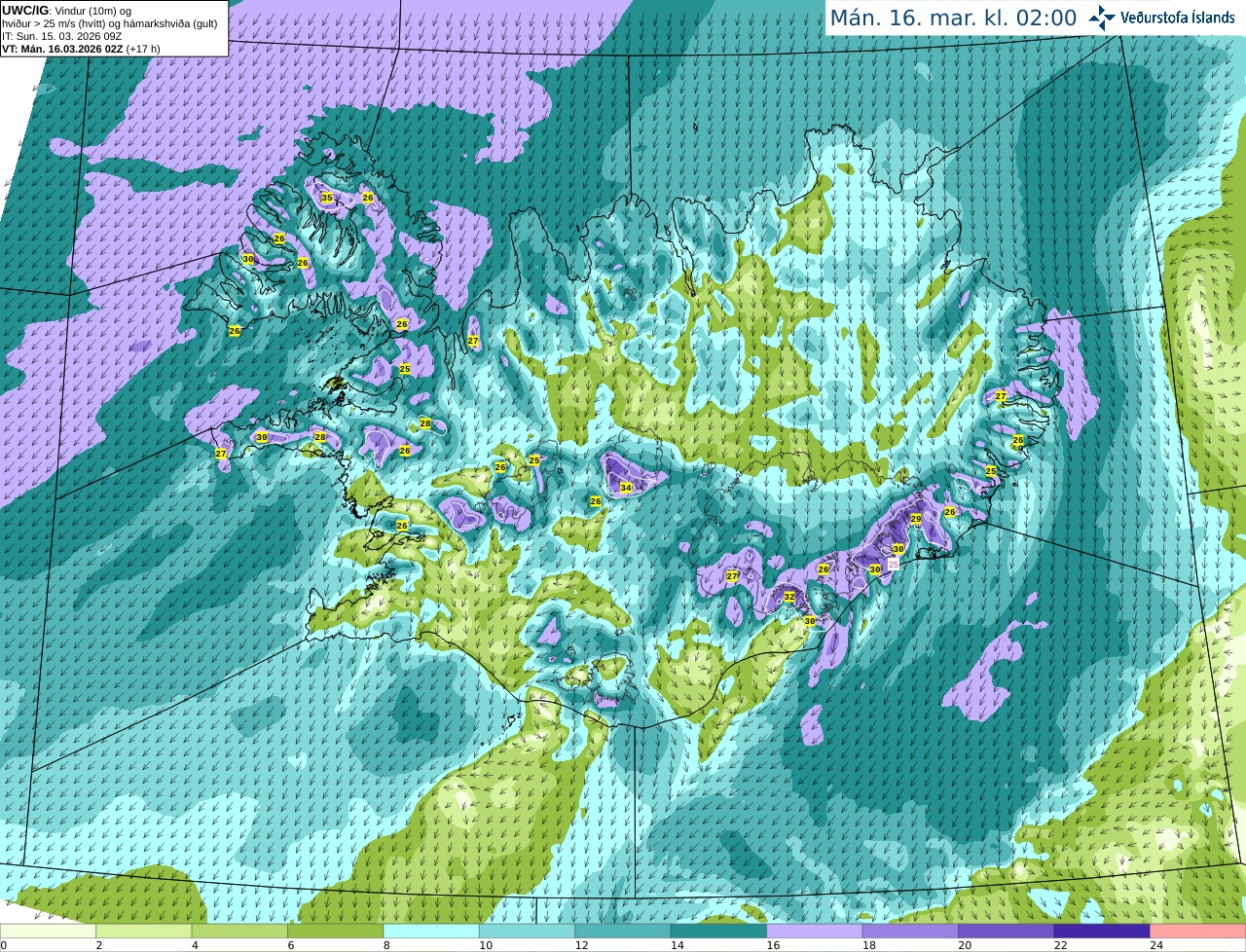Pick the 22–24 m/s dark indigo legend swatch
The width and height of the screenshot is (1246, 952).
point(1102,931)
